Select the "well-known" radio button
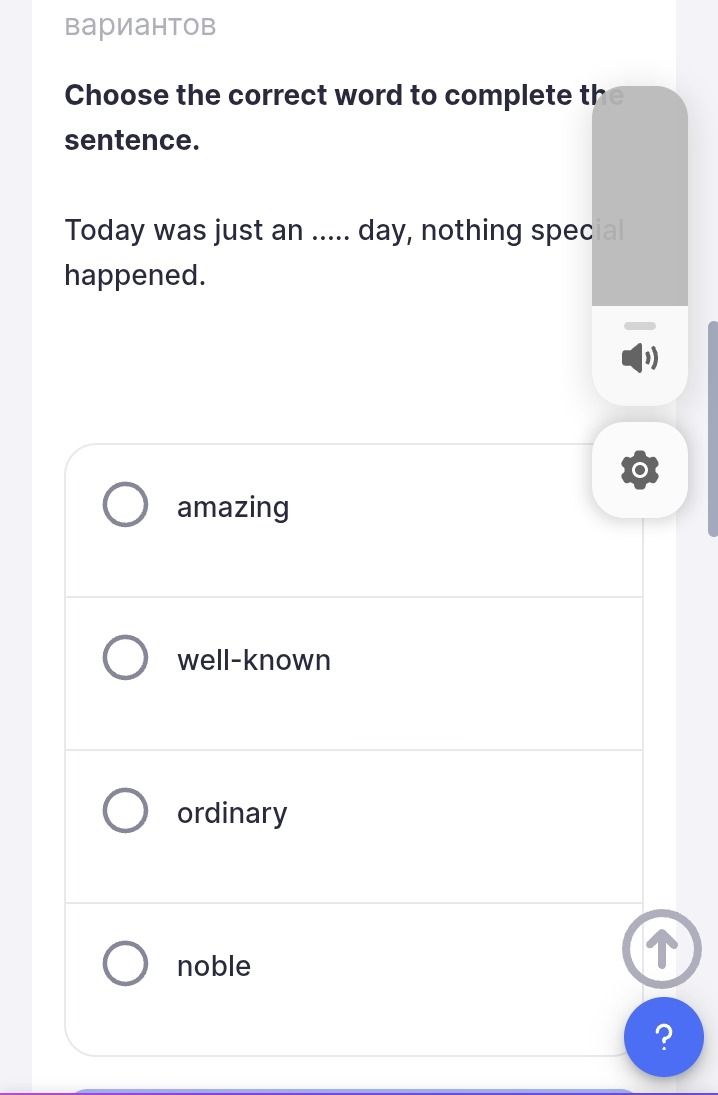Viewport: 718px width, 1095px height. point(125,657)
